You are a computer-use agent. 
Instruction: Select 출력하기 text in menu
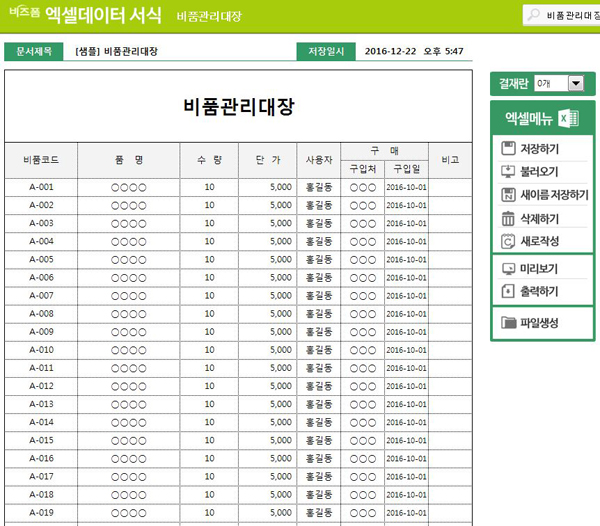pyautogui.click(x=539, y=291)
